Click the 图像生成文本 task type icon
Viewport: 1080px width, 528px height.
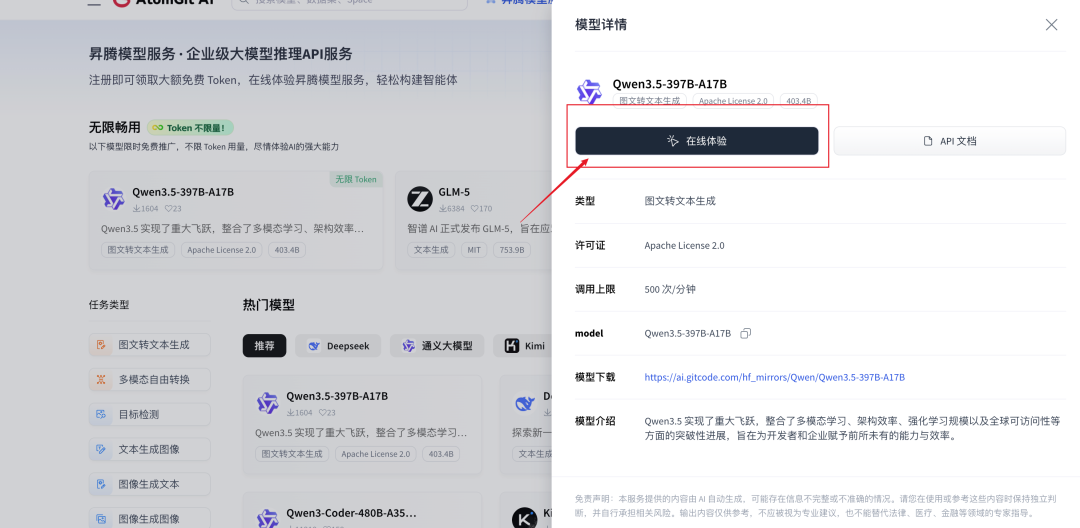tap(101, 484)
